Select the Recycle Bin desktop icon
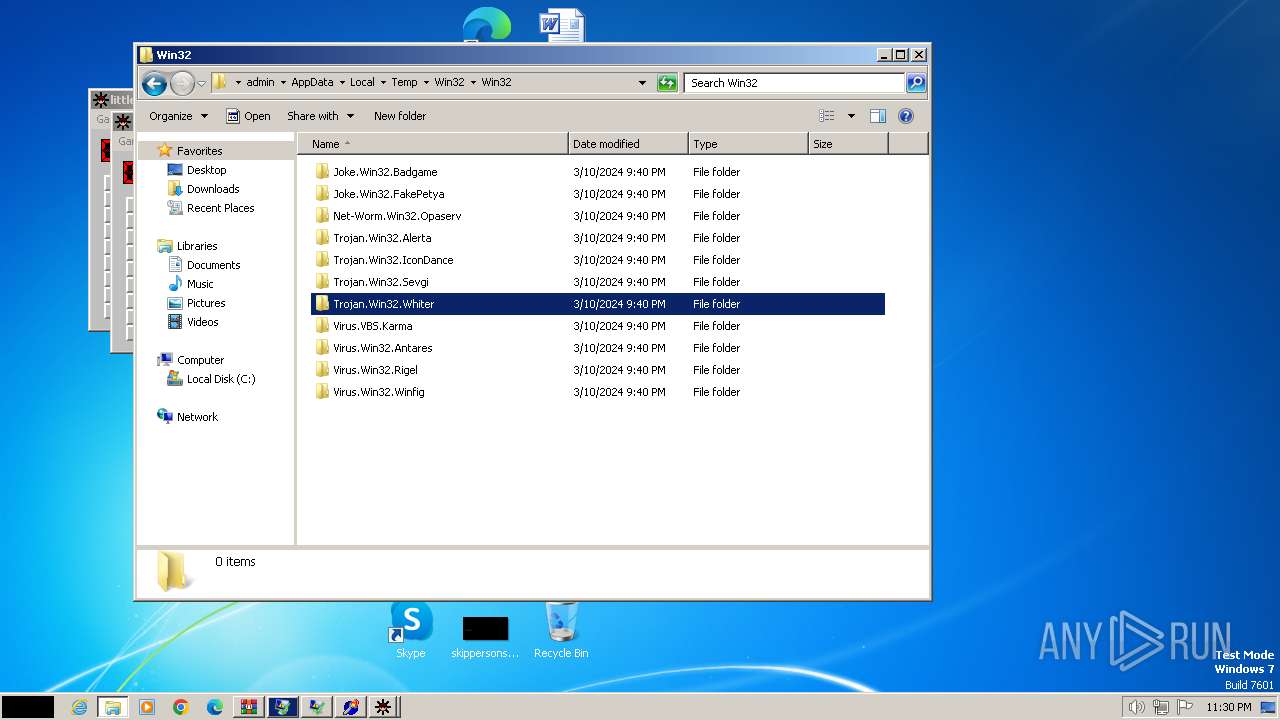Viewport: 1280px width, 720px height. [x=561, y=630]
